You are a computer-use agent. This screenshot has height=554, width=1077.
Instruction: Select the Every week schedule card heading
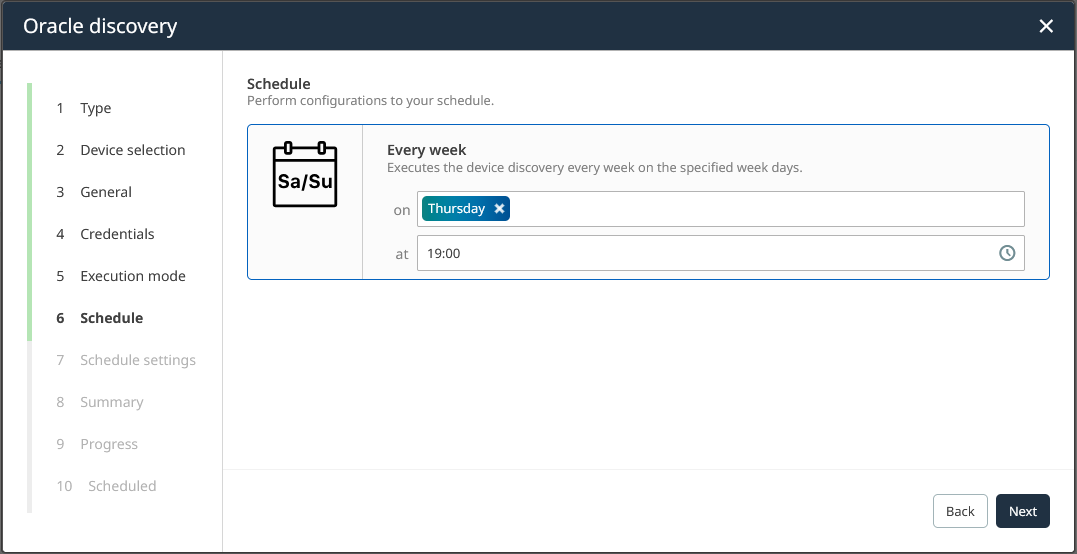coord(427,150)
